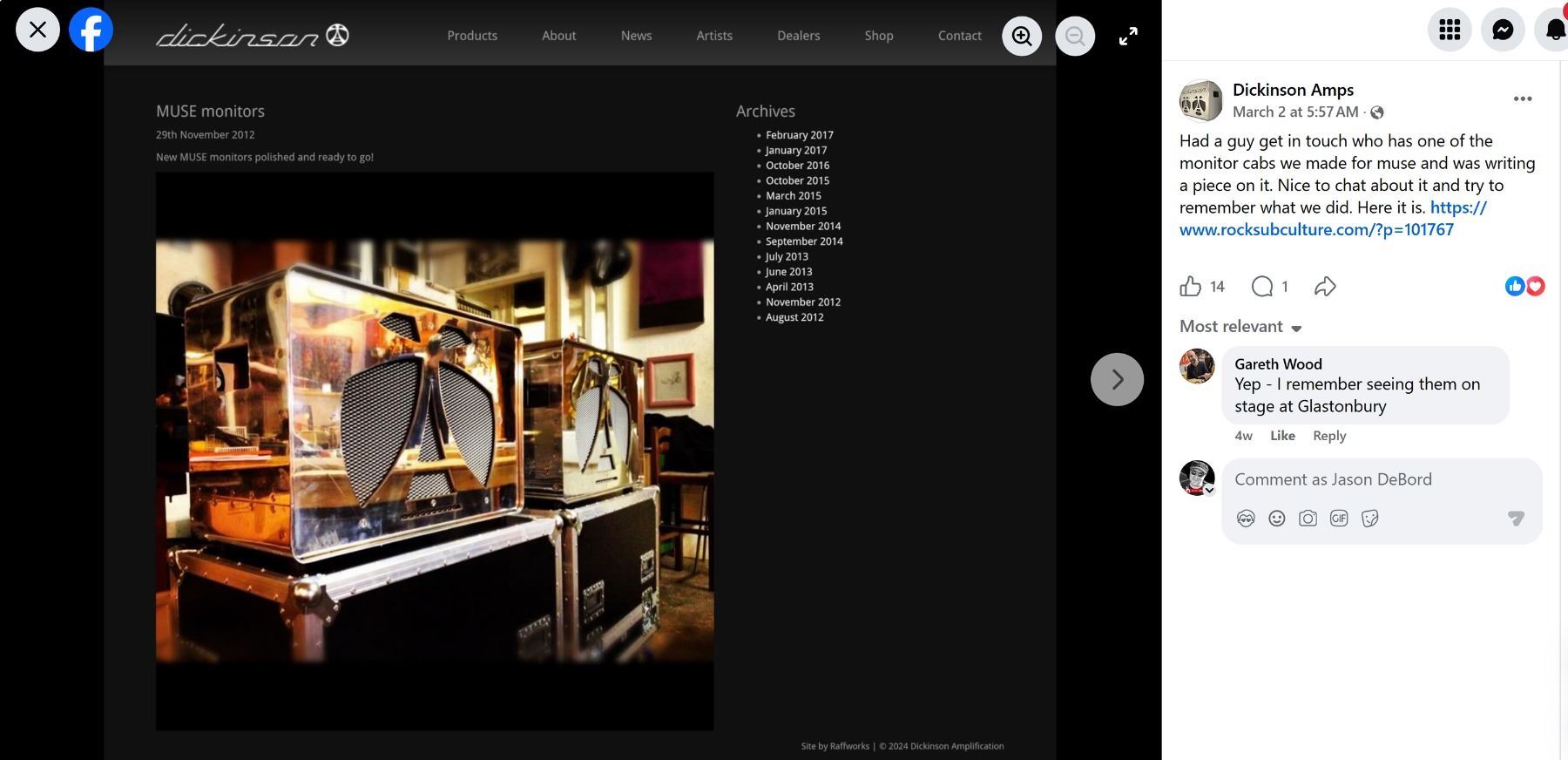Zoom in on the photo
The height and width of the screenshot is (760, 1568).
[1022, 37]
